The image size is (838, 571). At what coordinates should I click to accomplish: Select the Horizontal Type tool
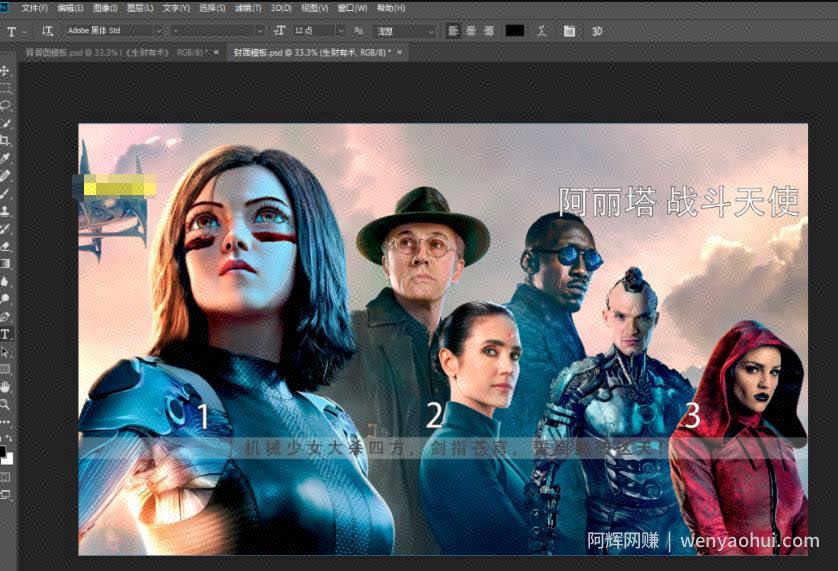[x=5, y=334]
